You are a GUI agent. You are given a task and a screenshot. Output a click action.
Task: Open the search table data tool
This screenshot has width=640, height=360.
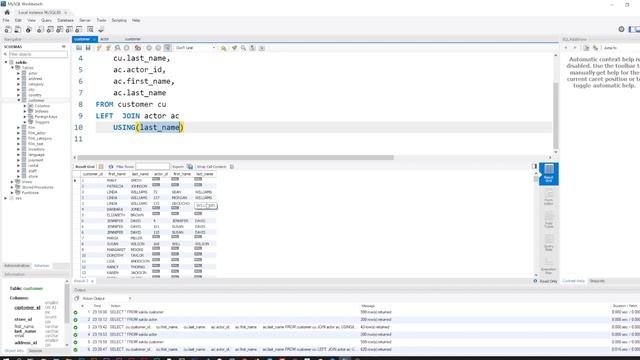point(90,29)
